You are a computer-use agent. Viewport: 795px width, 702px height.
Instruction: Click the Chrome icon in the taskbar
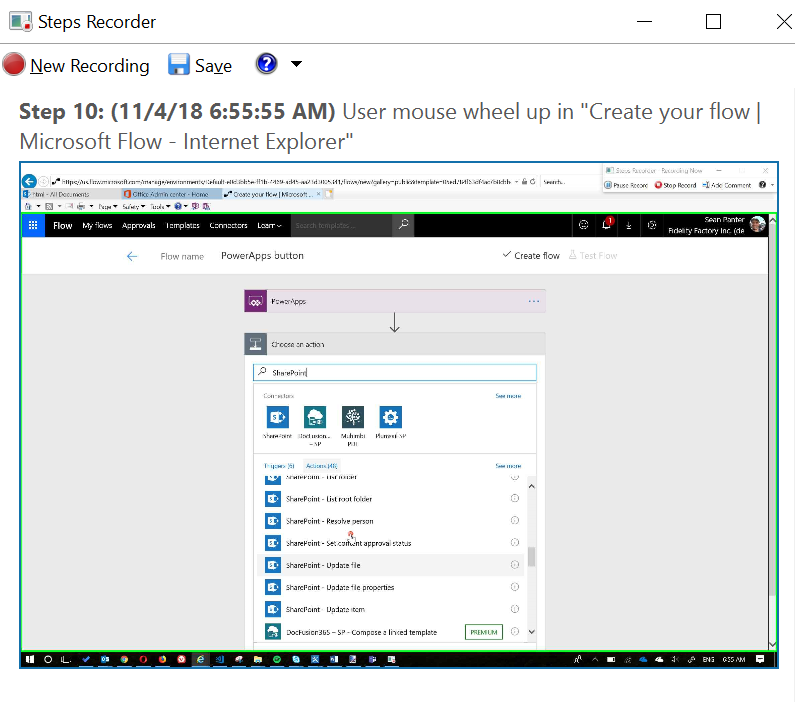(124, 659)
